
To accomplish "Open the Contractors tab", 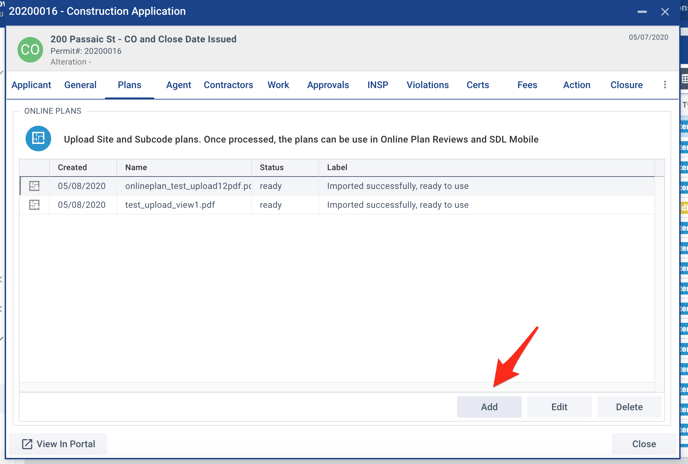I will (228, 85).
